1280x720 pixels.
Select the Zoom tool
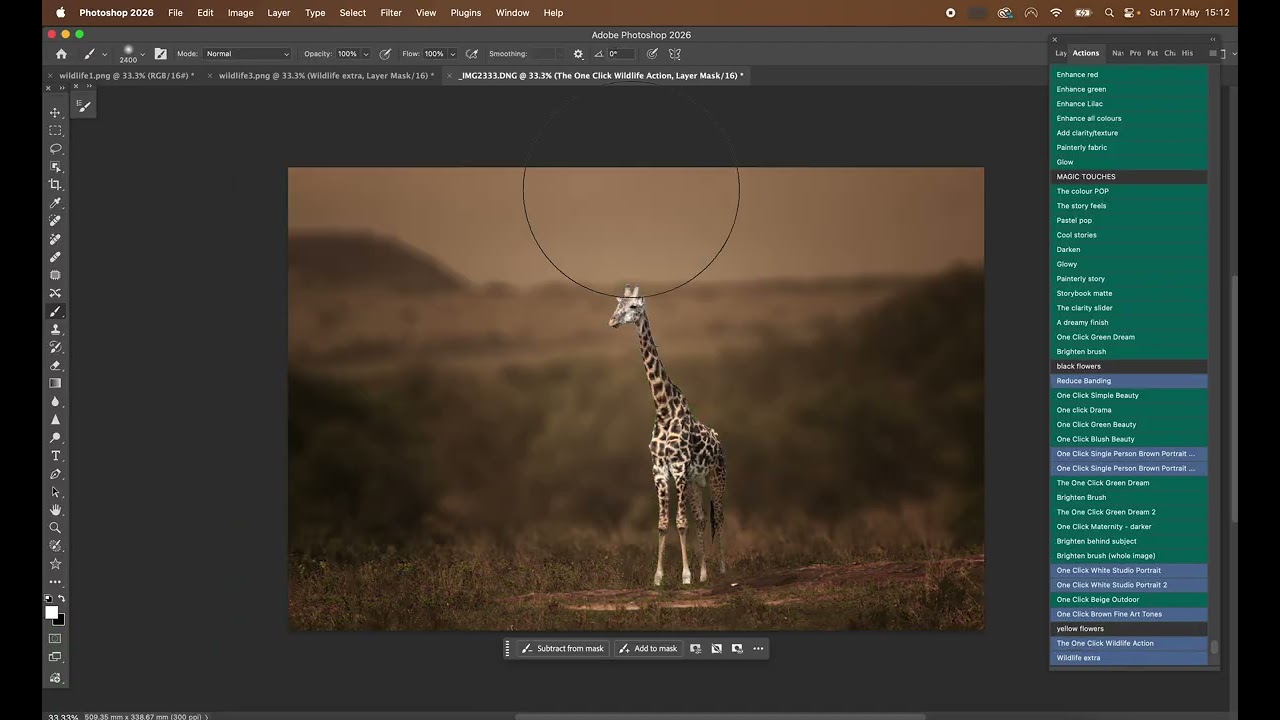tap(55, 527)
